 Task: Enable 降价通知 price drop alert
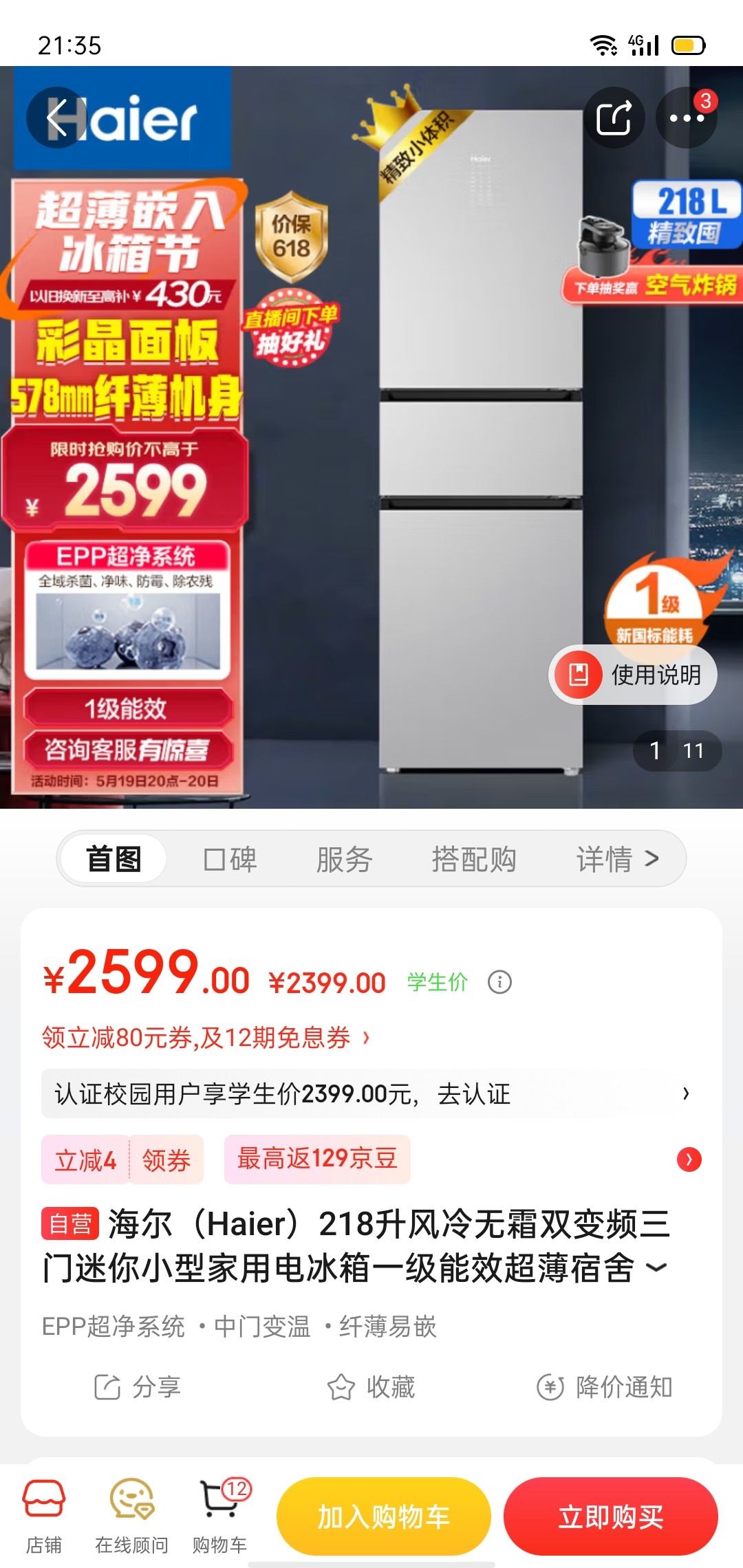[x=604, y=1387]
